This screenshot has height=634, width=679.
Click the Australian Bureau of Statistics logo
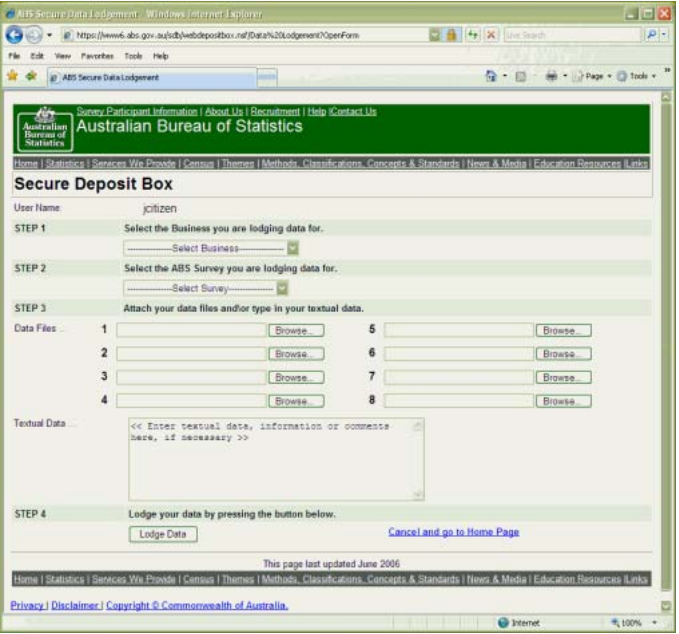45,129
